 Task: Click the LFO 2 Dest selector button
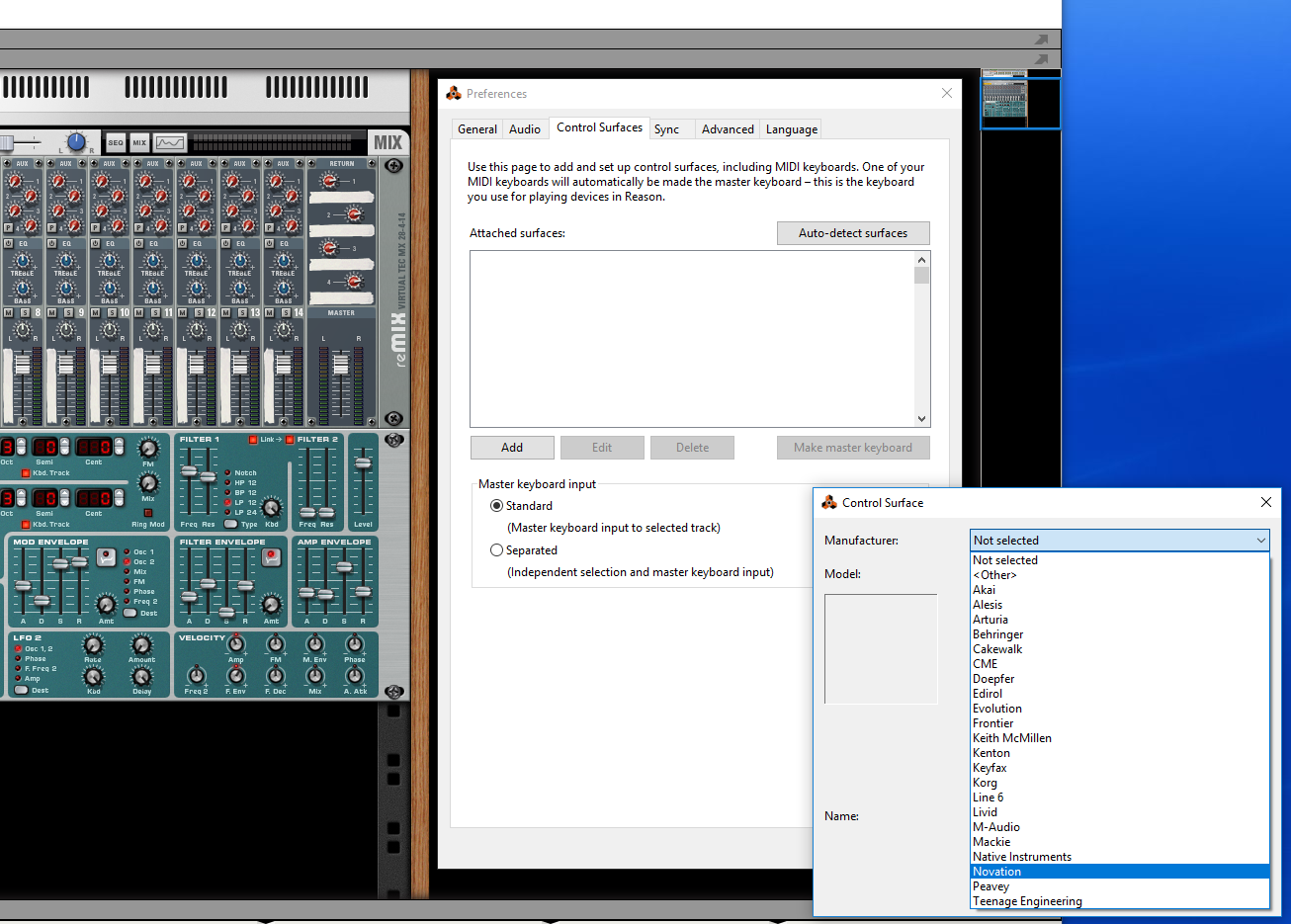click(21, 689)
